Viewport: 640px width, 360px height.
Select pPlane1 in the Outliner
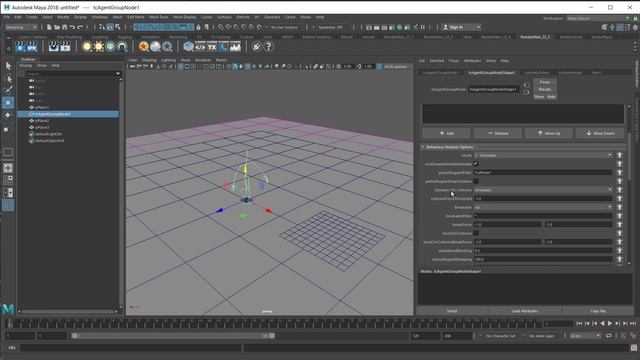[42, 107]
